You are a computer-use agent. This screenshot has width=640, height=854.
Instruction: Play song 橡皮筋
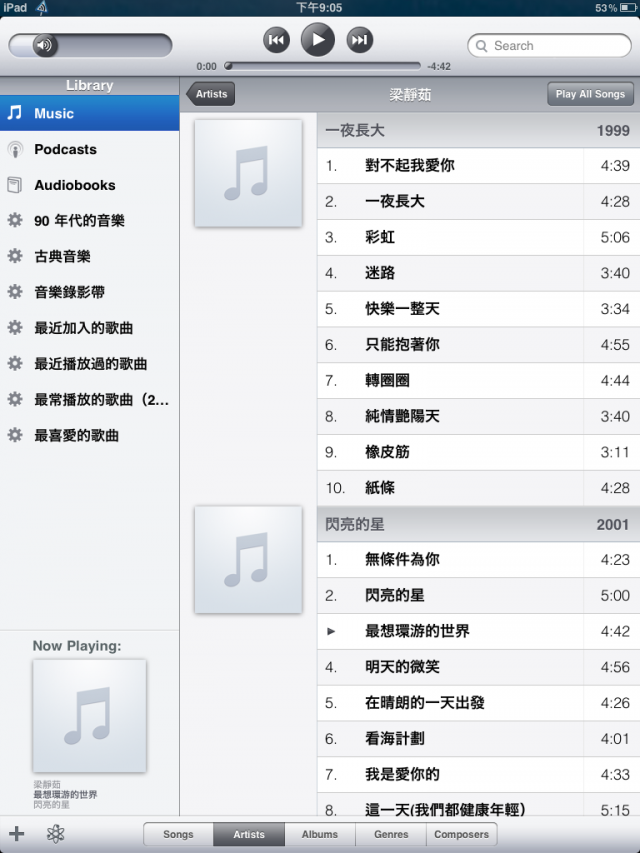pos(478,452)
